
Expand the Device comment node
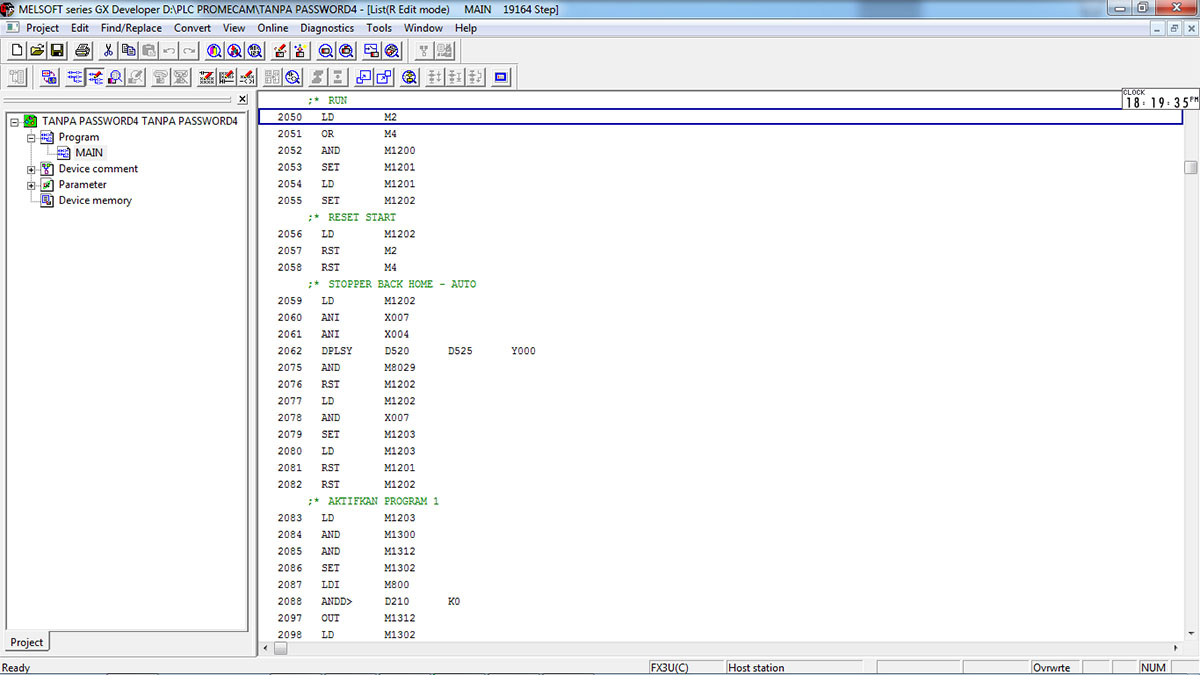31,169
